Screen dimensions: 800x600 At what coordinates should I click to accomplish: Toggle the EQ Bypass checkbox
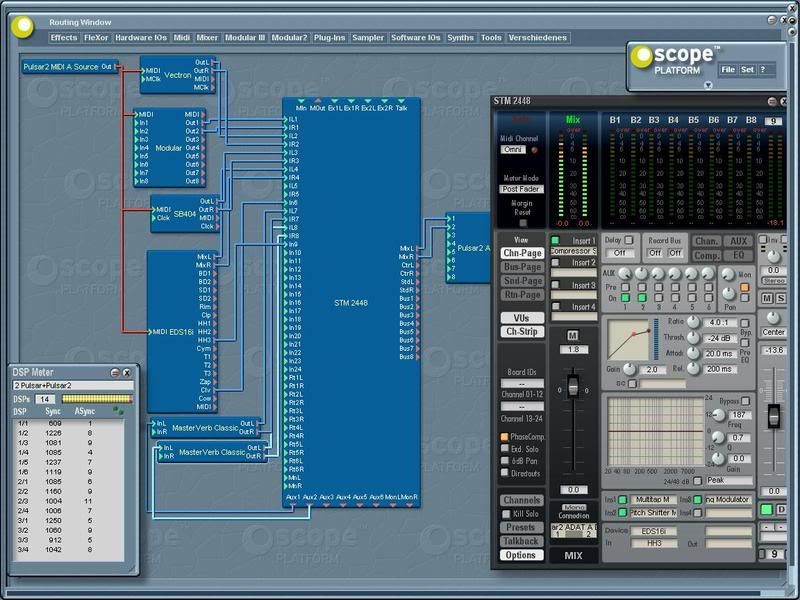point(745,401)
